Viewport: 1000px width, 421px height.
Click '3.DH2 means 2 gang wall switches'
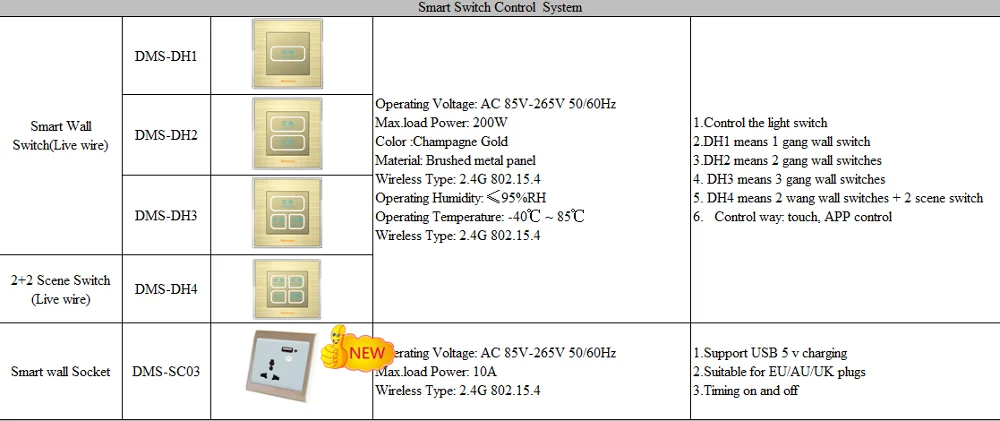(x=788, y=160)
